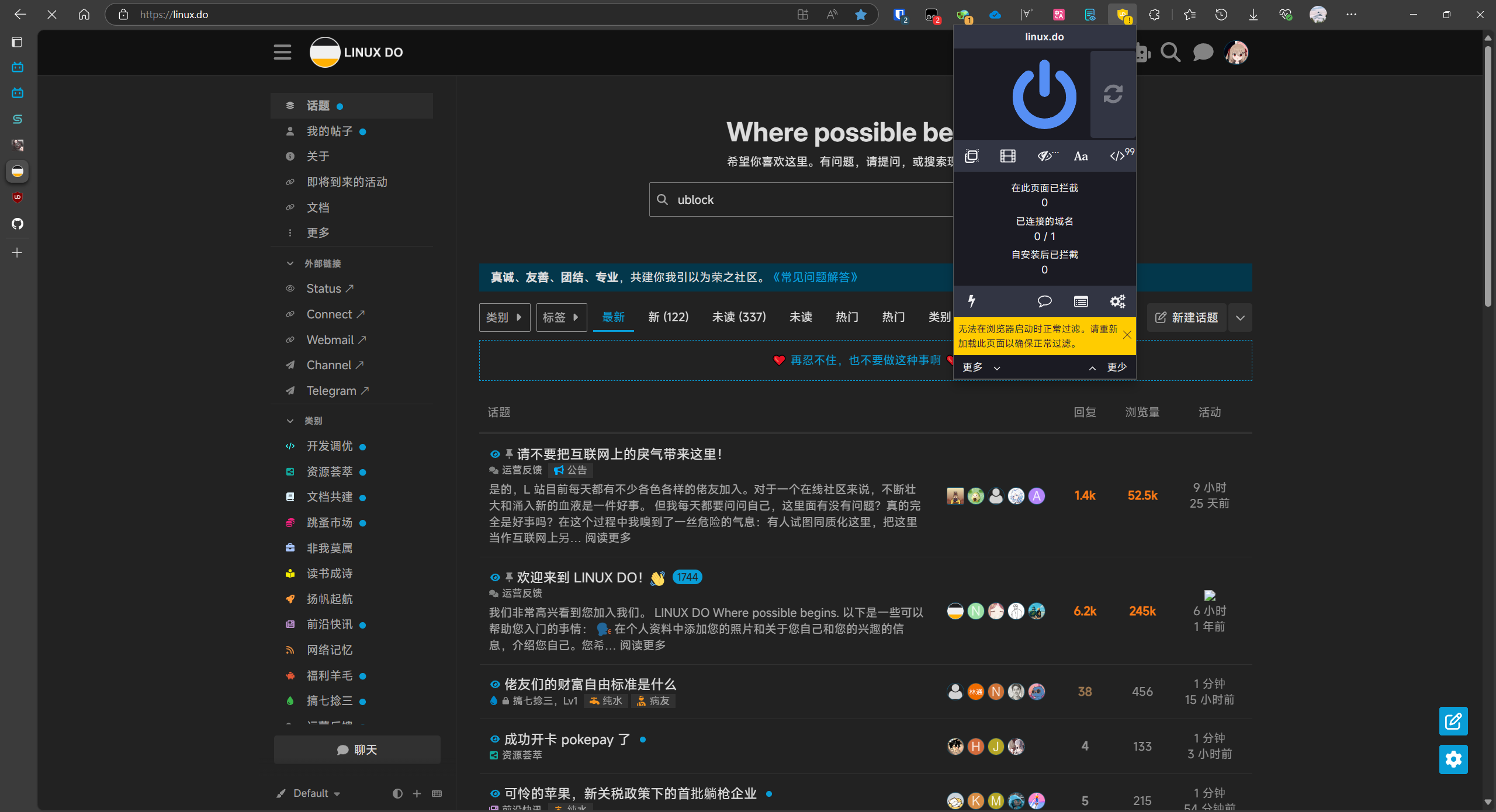Open the 聊天 button in sidebar
Image resolution: width=1496 pixels, height=812 pixels.
pos(357,749)
